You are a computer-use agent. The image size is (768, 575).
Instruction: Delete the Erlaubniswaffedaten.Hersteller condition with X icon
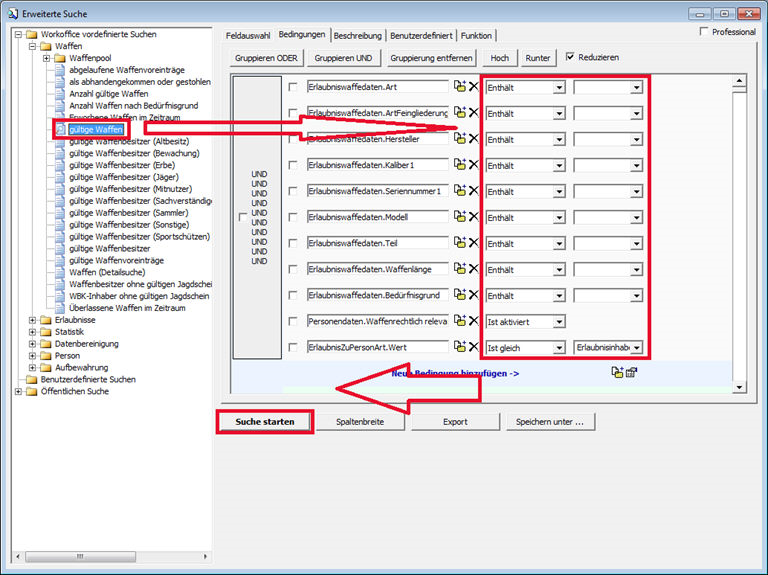(x=474, y=139)
